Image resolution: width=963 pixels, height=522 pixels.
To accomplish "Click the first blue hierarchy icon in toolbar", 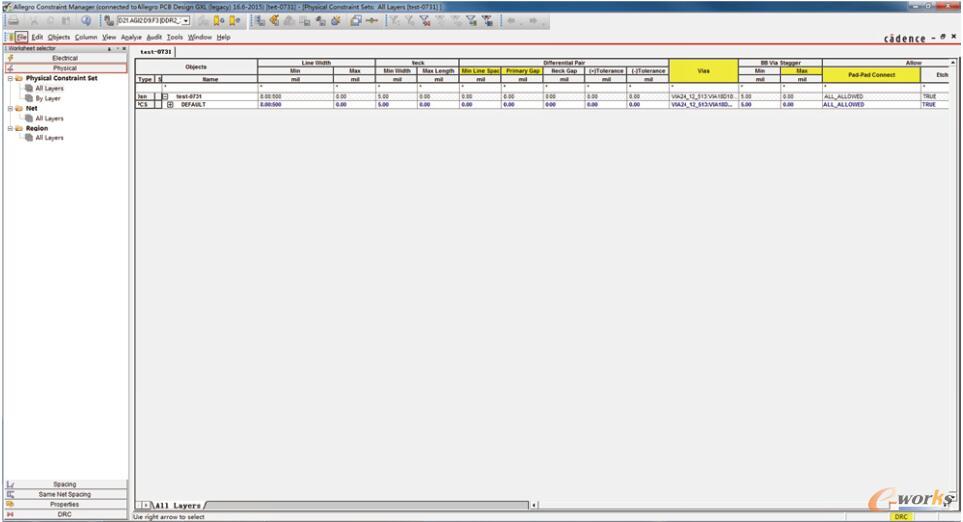I will click(x=260, y=21).
